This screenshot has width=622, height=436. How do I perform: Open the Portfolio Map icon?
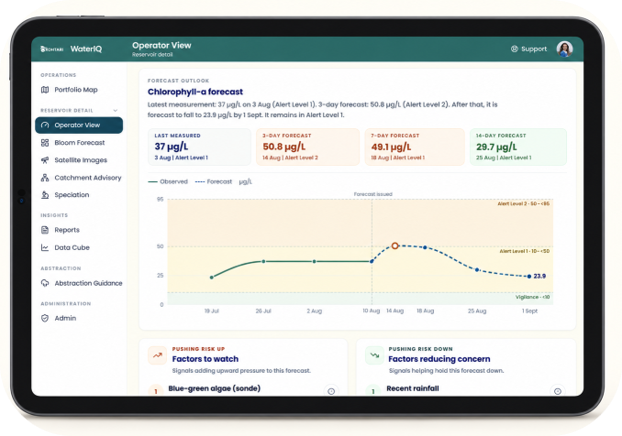[x=45, y=90]
